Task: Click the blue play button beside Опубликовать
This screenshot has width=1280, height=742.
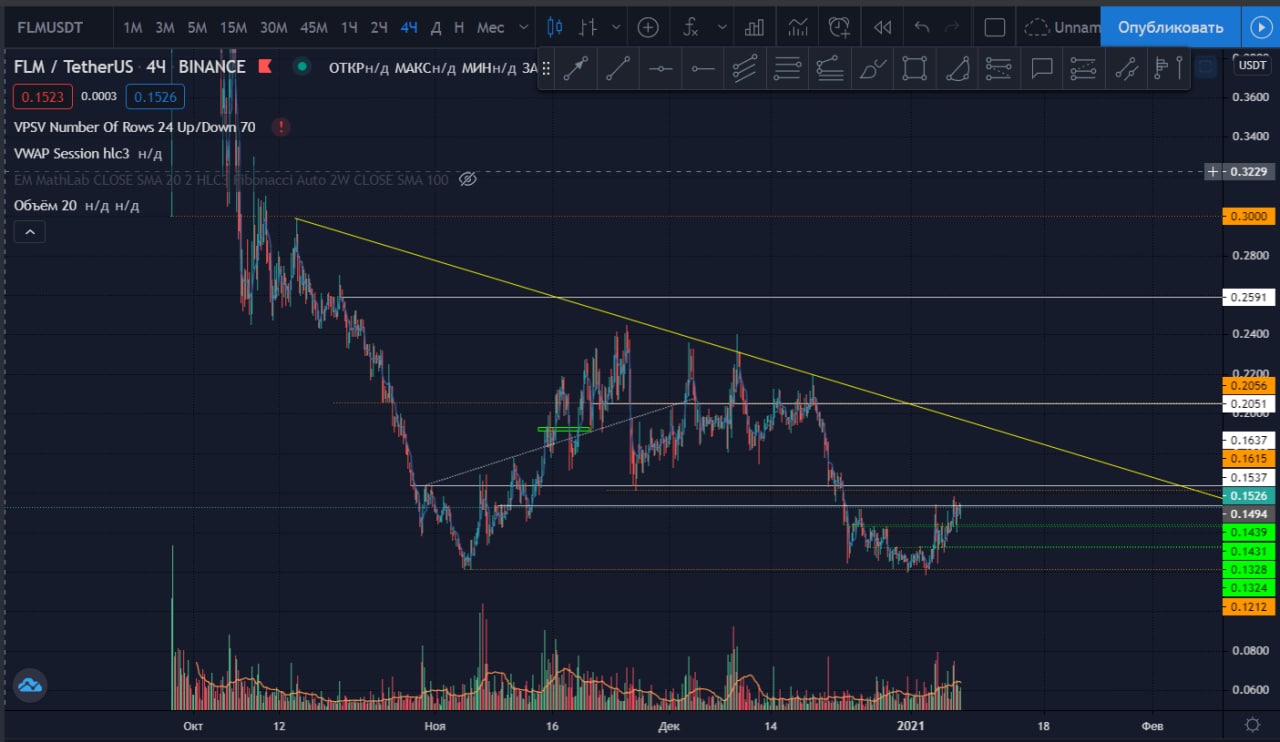Action: pyautogui.click(x=1260, y=27)
